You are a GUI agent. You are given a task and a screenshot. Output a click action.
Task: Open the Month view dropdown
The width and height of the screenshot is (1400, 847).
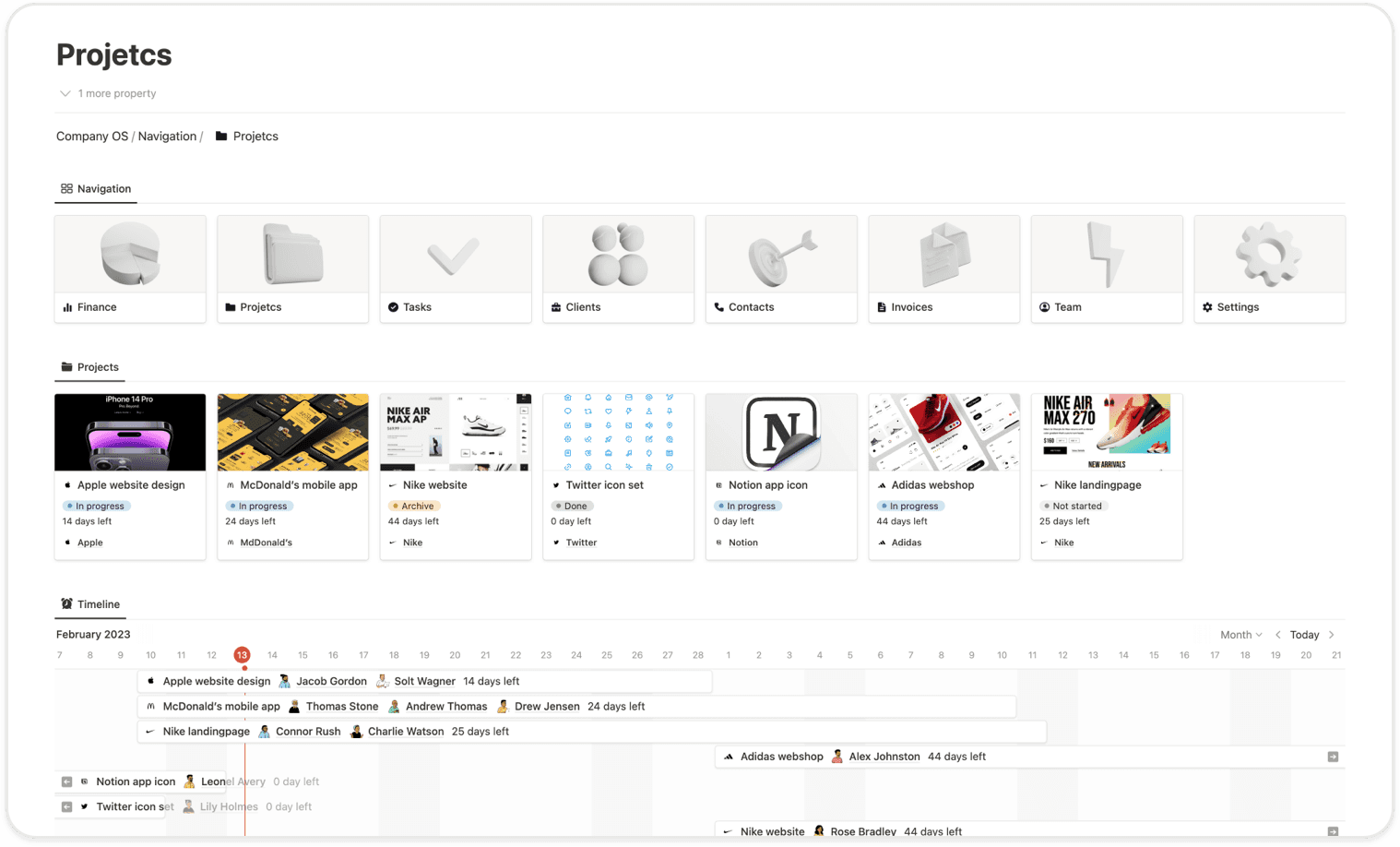(x=1240, y=635)
